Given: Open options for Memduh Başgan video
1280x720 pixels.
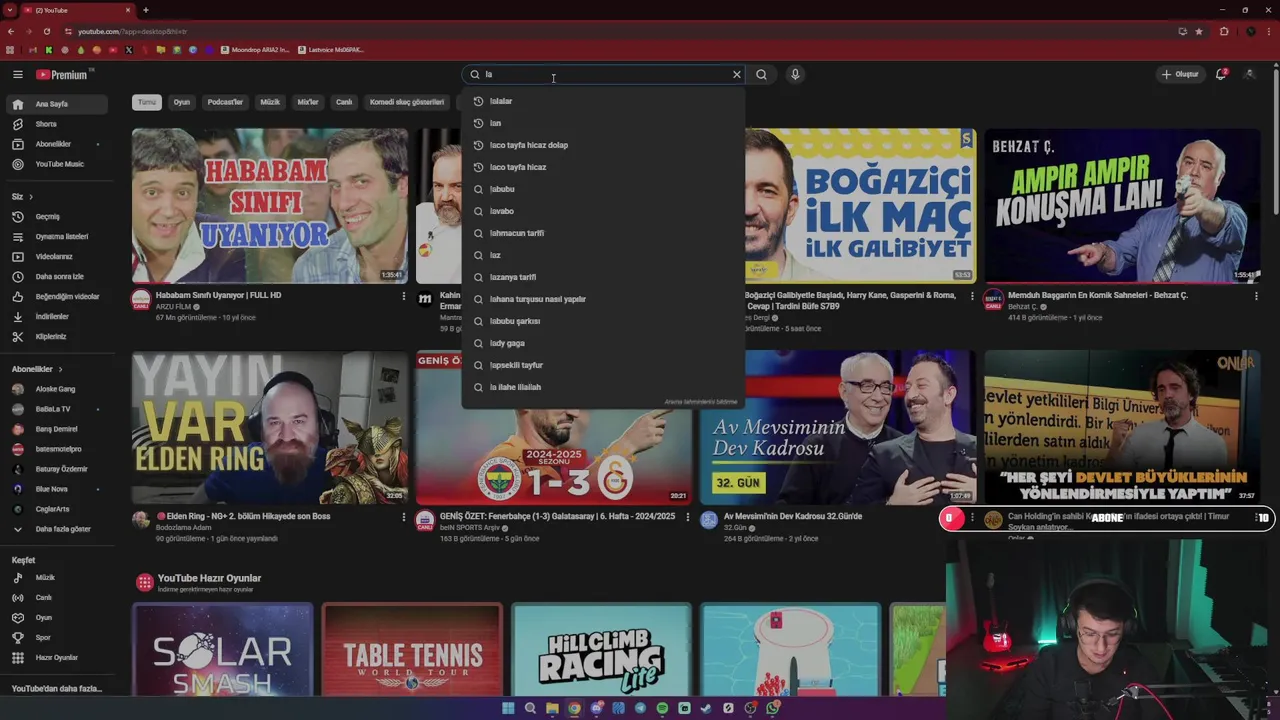Looking at the screenshot, I should (x=1256, y=296).
